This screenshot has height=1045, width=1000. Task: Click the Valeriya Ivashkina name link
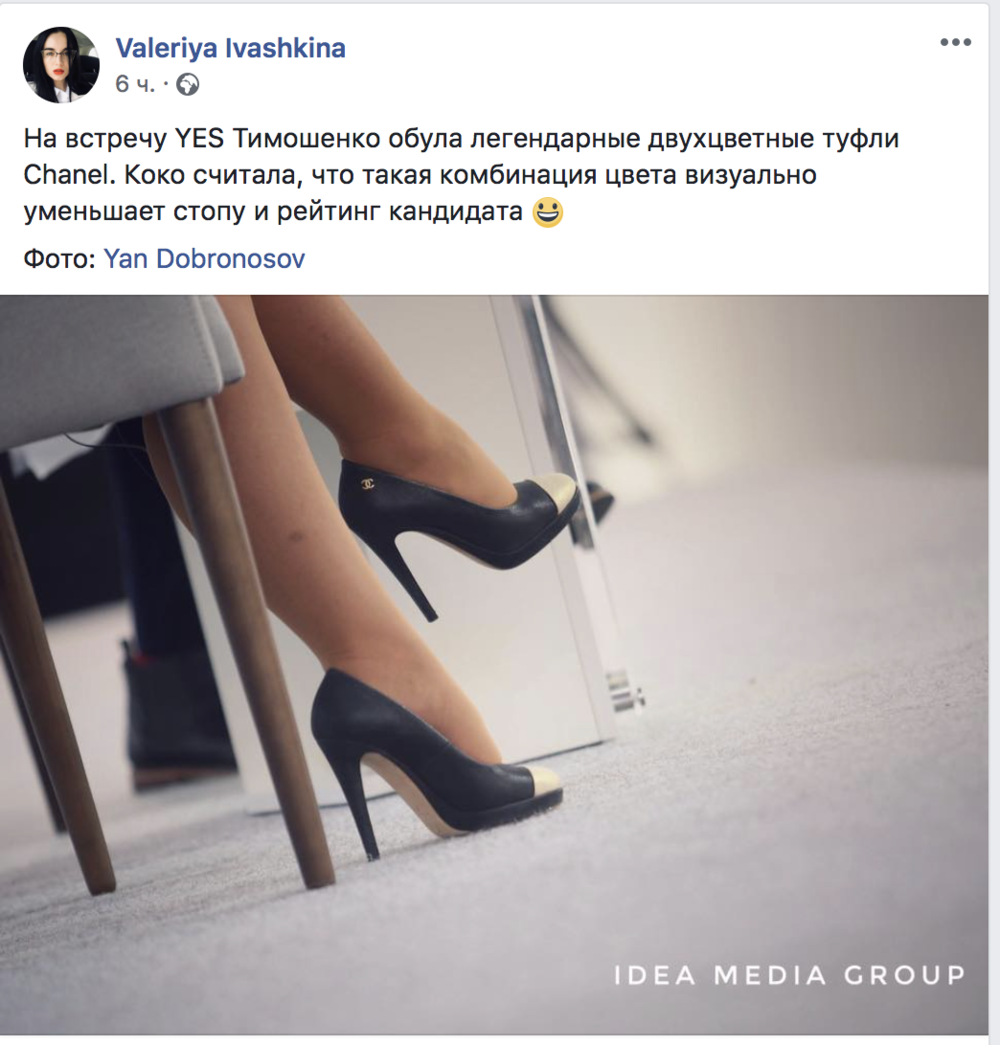[x=231, y=49]
